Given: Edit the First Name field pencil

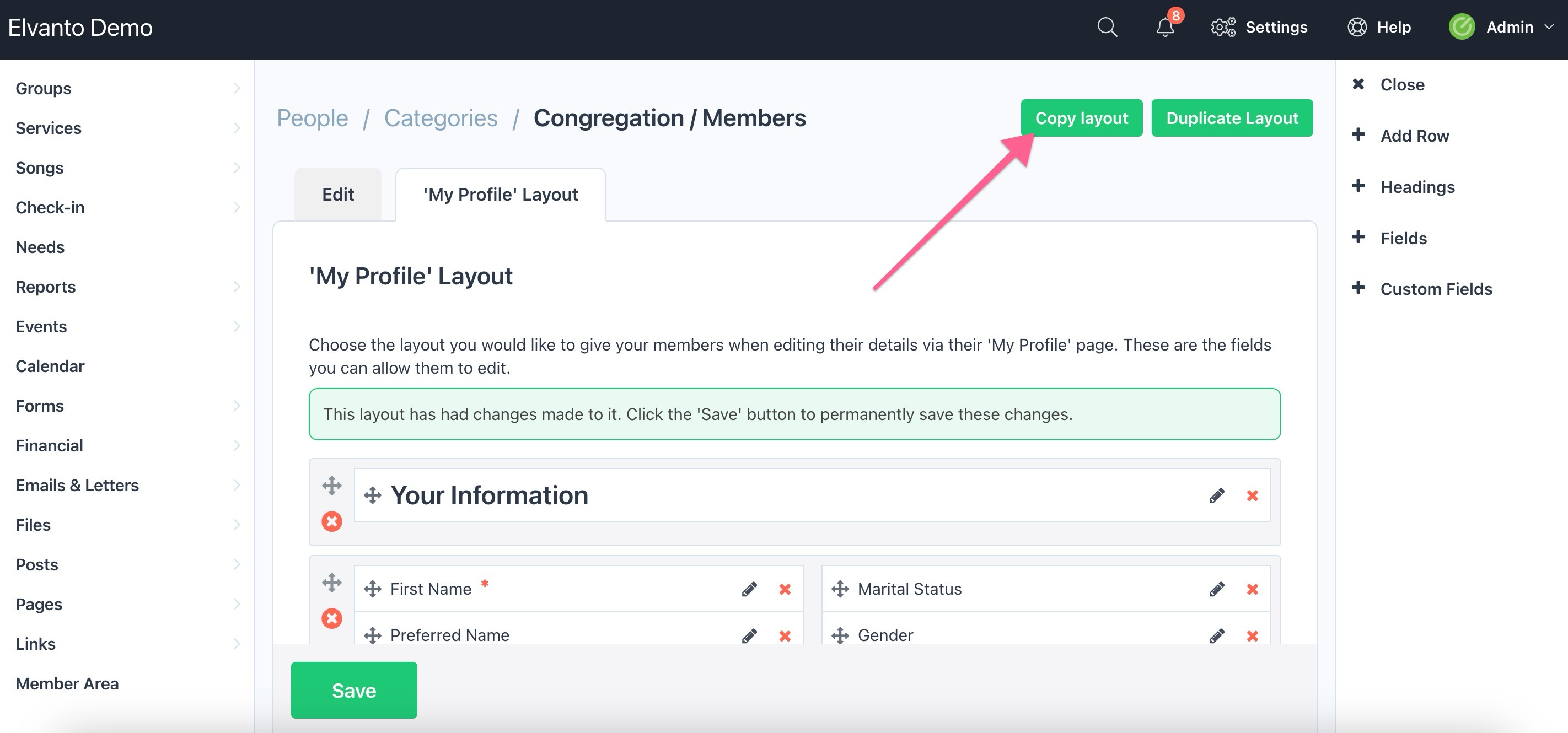Looking at the screenshot, I should (749, 590).
